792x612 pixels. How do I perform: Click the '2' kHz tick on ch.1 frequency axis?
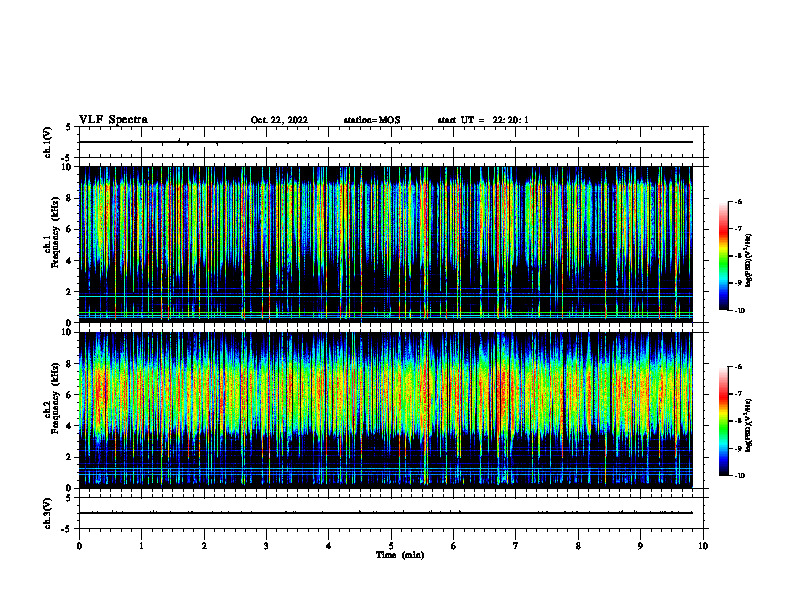point(70,292)
